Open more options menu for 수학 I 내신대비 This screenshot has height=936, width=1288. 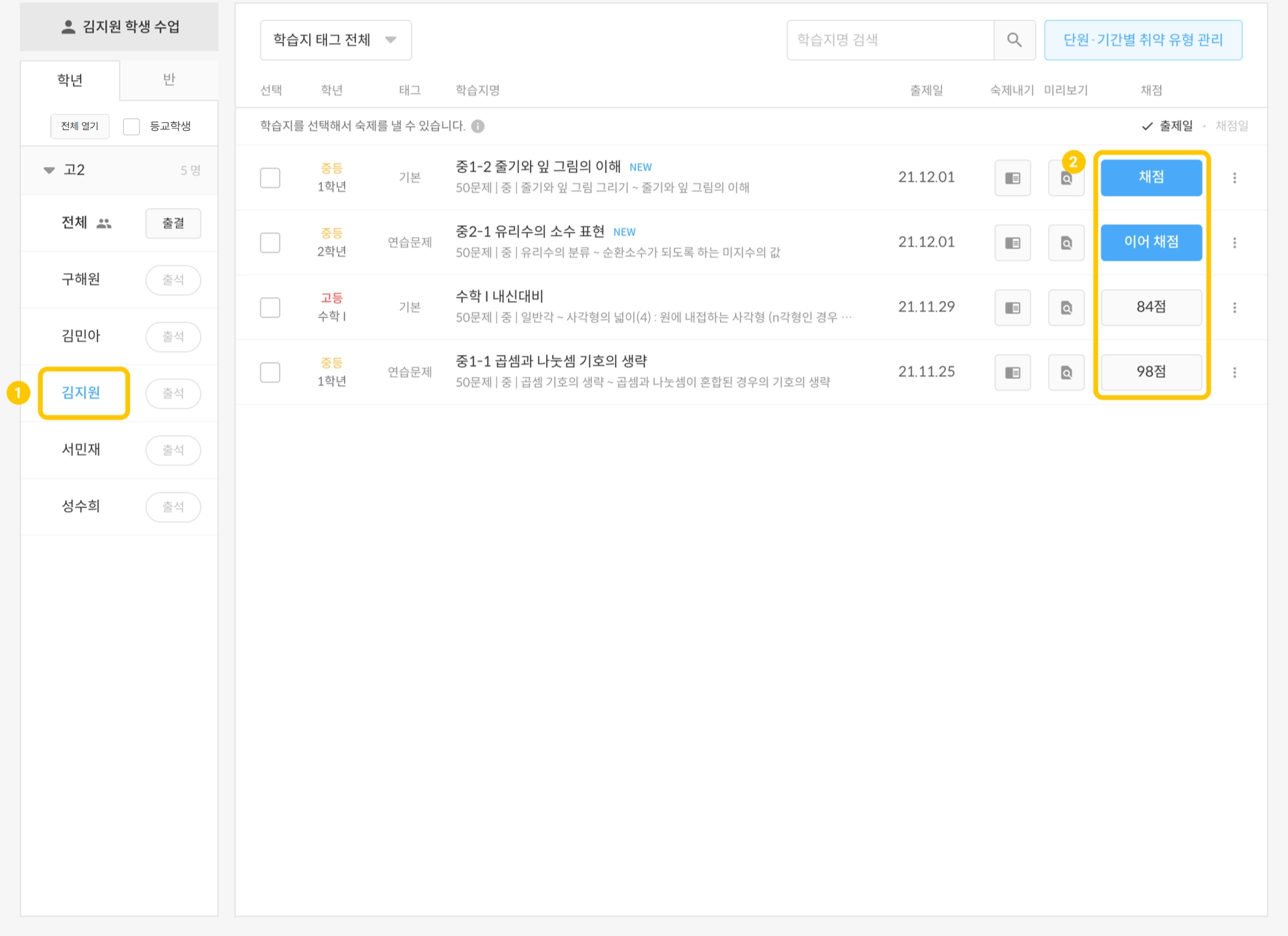click(1235, 308)
